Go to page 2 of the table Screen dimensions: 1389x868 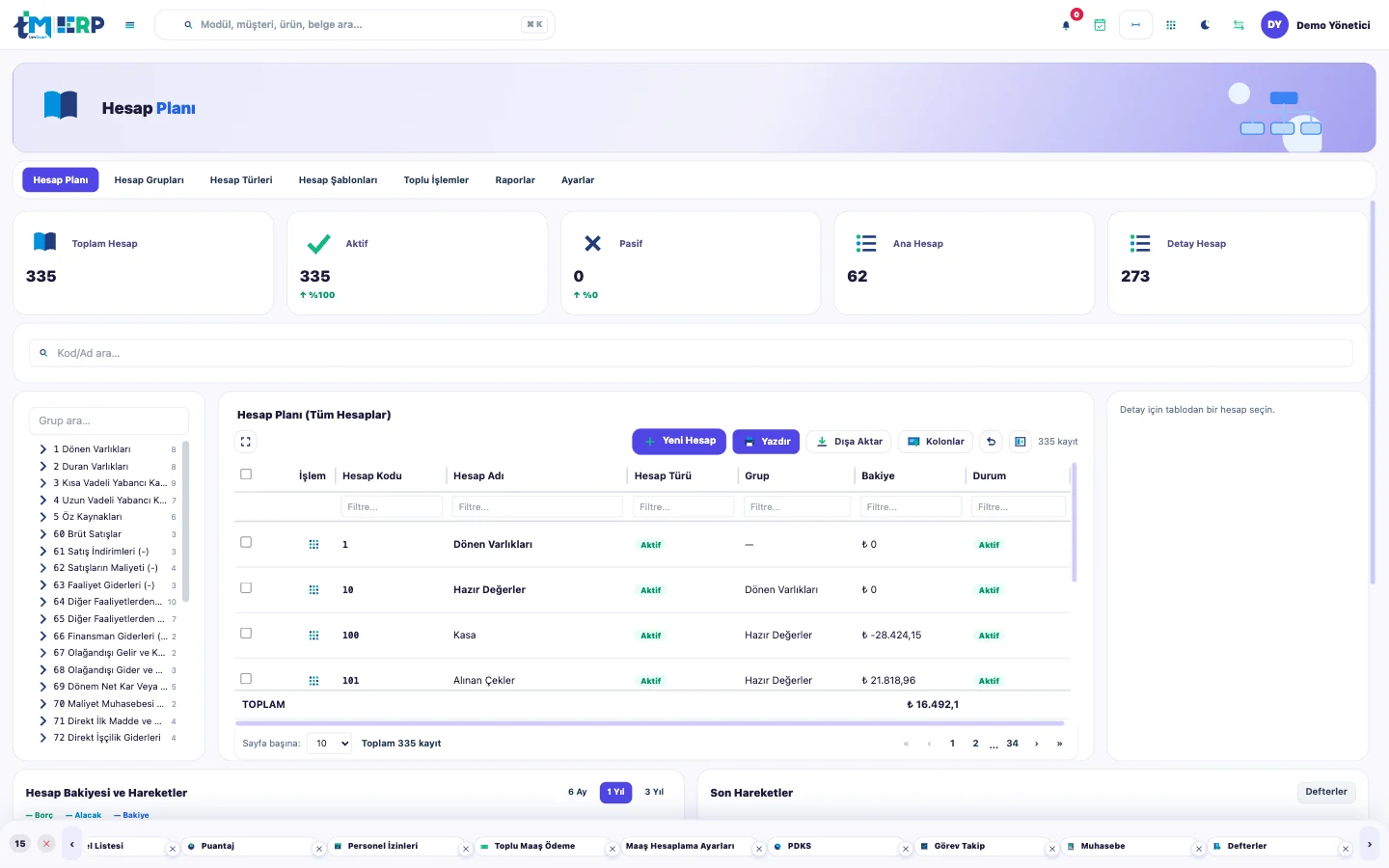975,744
